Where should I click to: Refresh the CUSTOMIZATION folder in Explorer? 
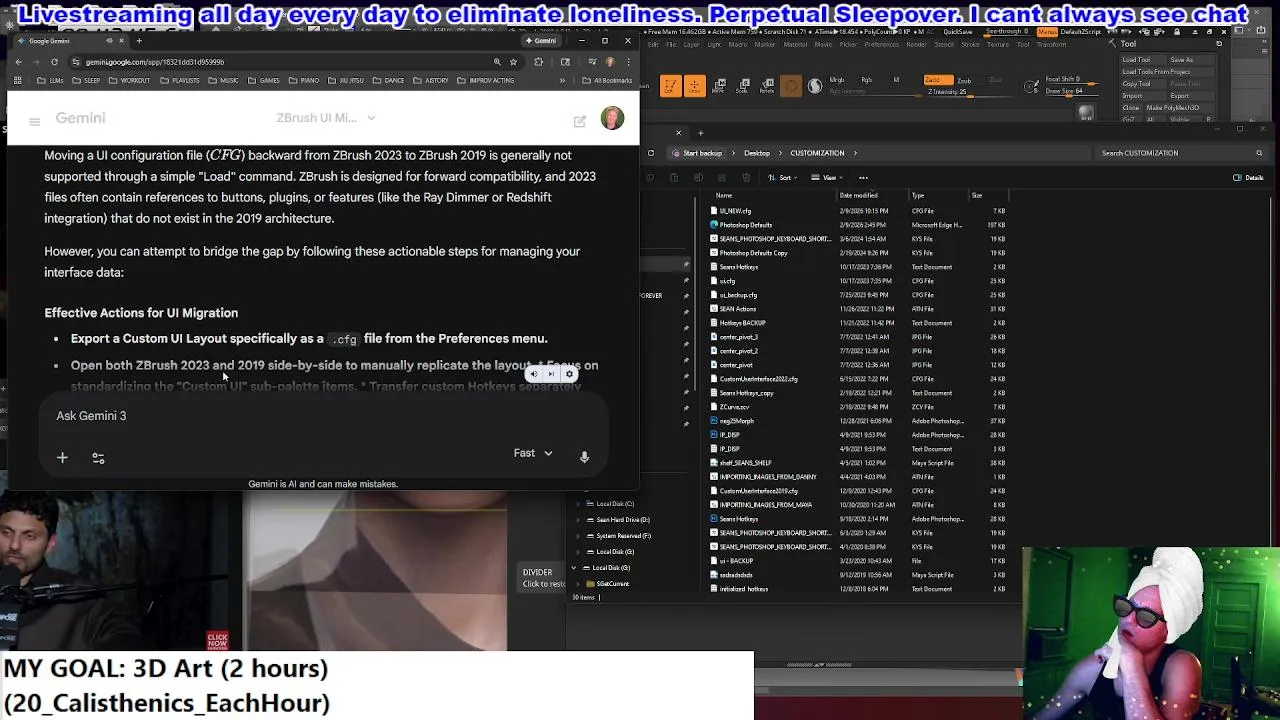651,153
